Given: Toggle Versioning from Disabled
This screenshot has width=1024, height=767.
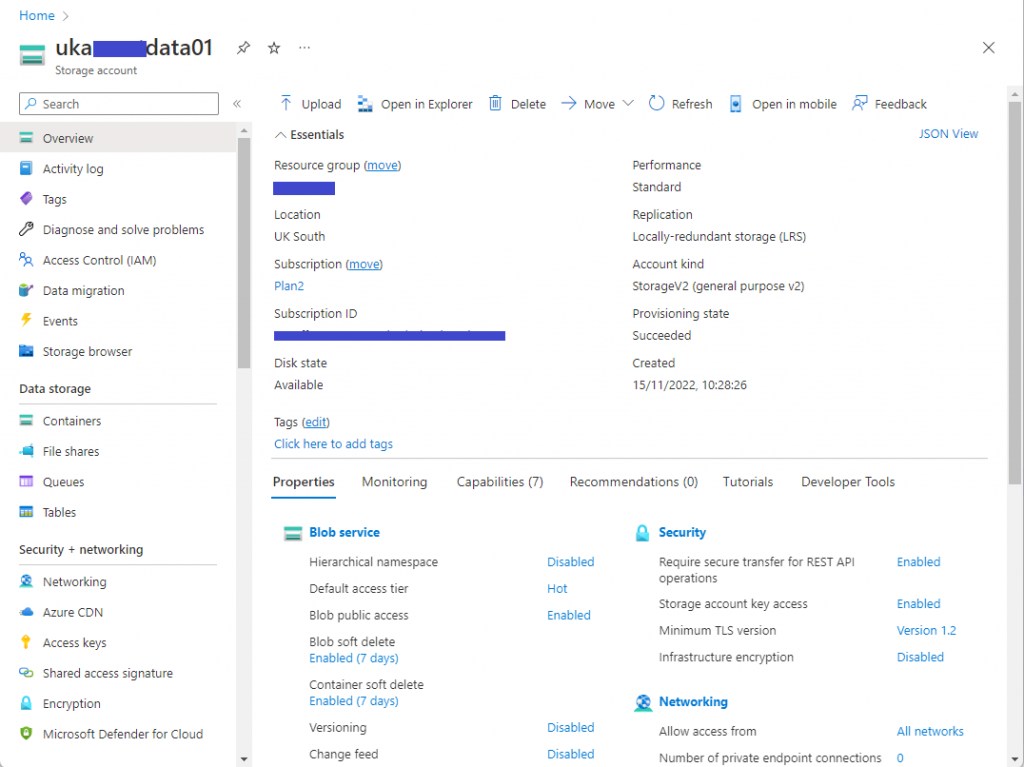Looking at the screenshot, I should click(570, 727).
